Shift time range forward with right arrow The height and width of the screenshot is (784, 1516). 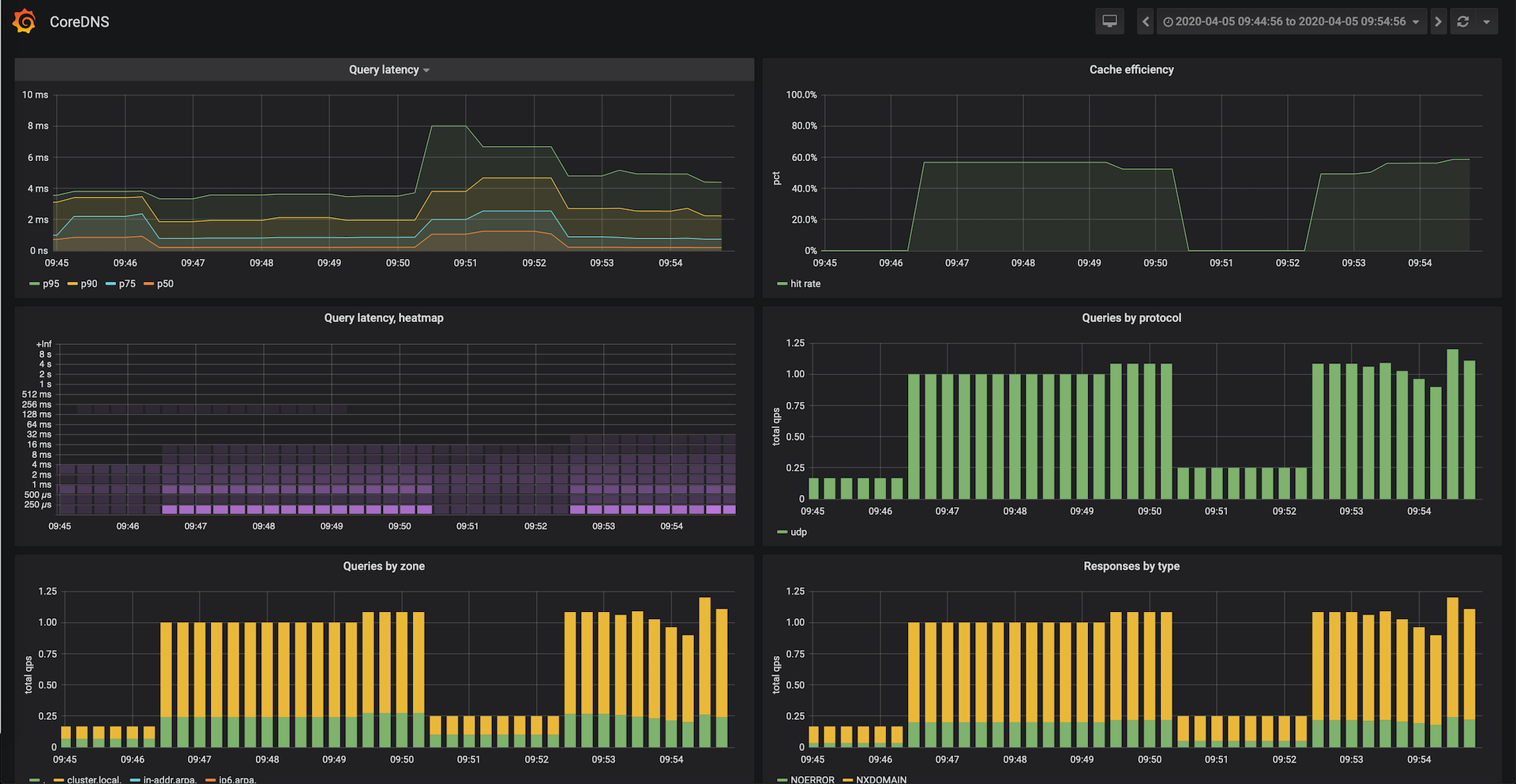coord(1438,21)
